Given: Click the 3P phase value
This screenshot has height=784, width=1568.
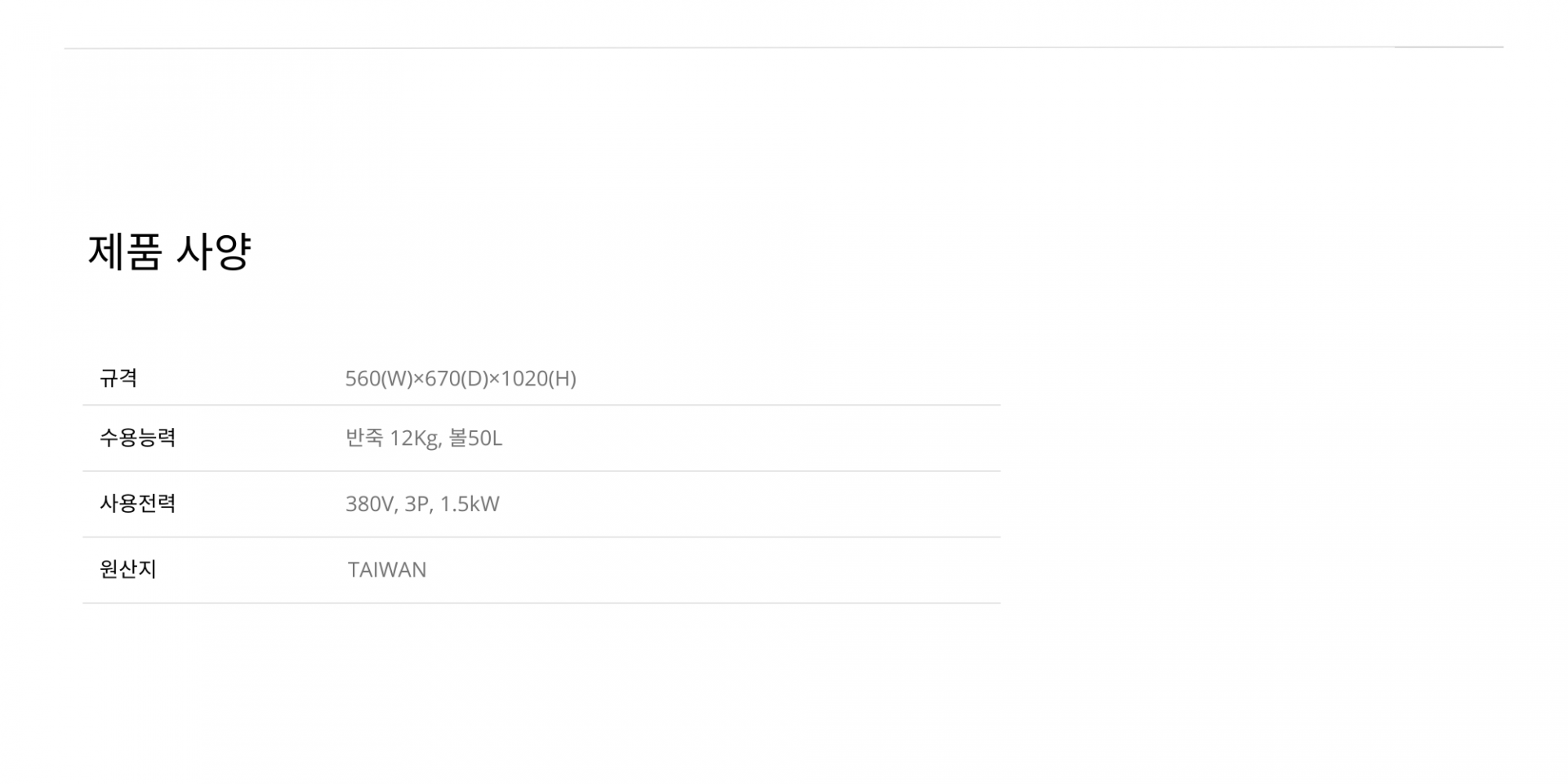Looking at the screenshot, I should pyautogui.click(x=418, y=504).
